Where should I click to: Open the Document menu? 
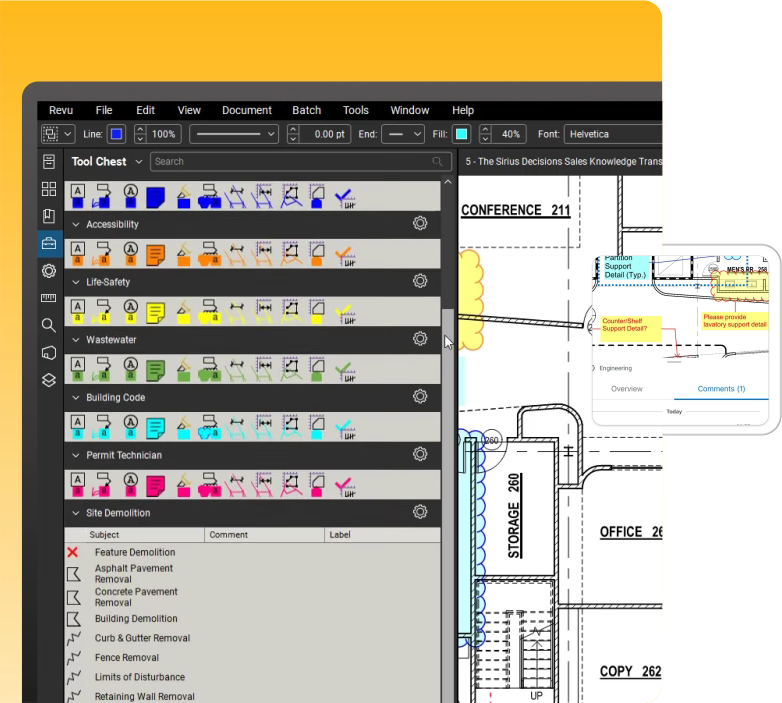coord(247,110)
